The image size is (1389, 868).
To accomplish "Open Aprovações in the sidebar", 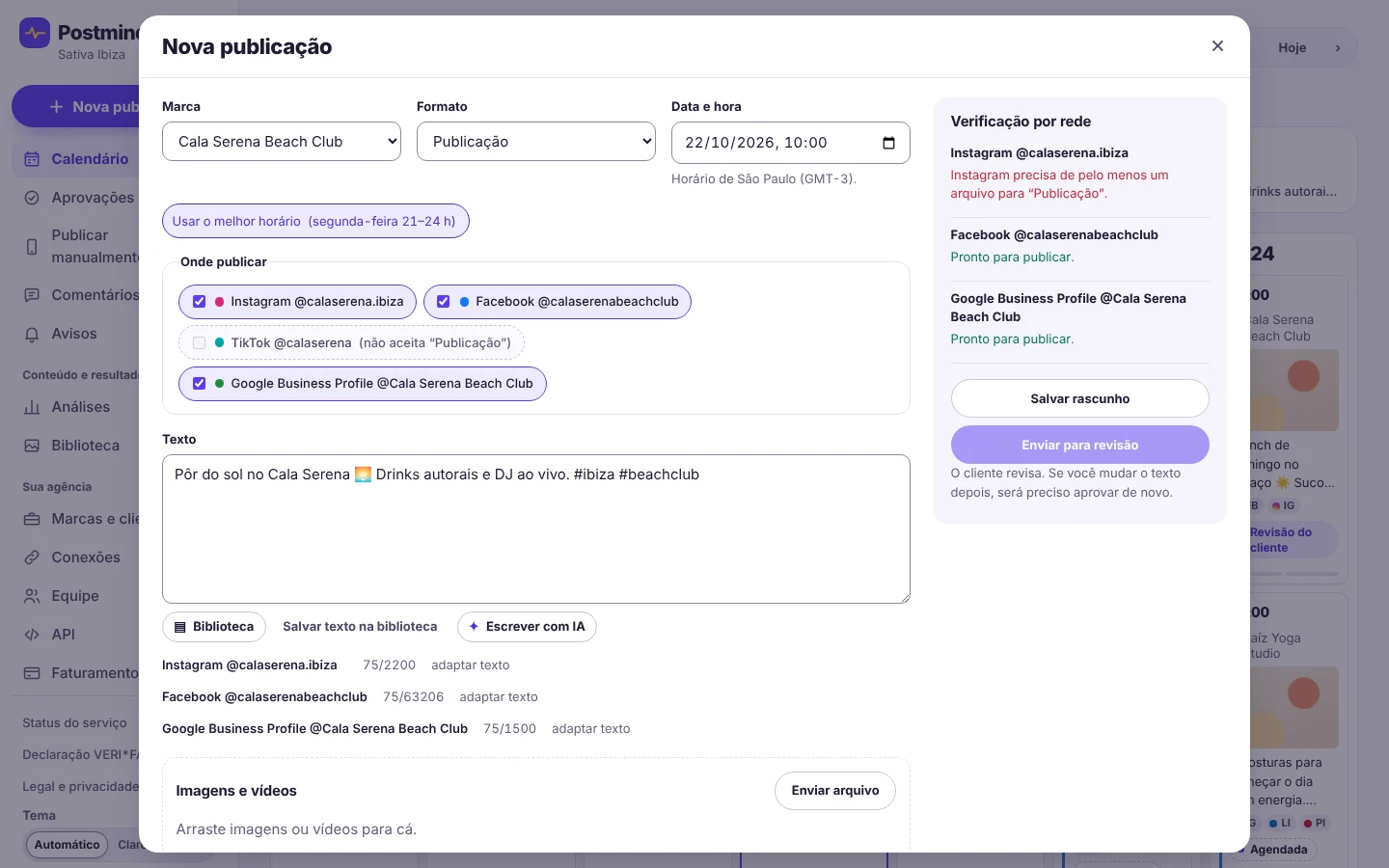I will 77,198.
